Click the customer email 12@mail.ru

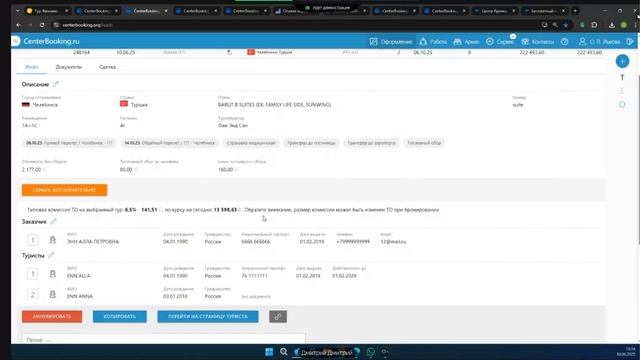coord(393,242)
